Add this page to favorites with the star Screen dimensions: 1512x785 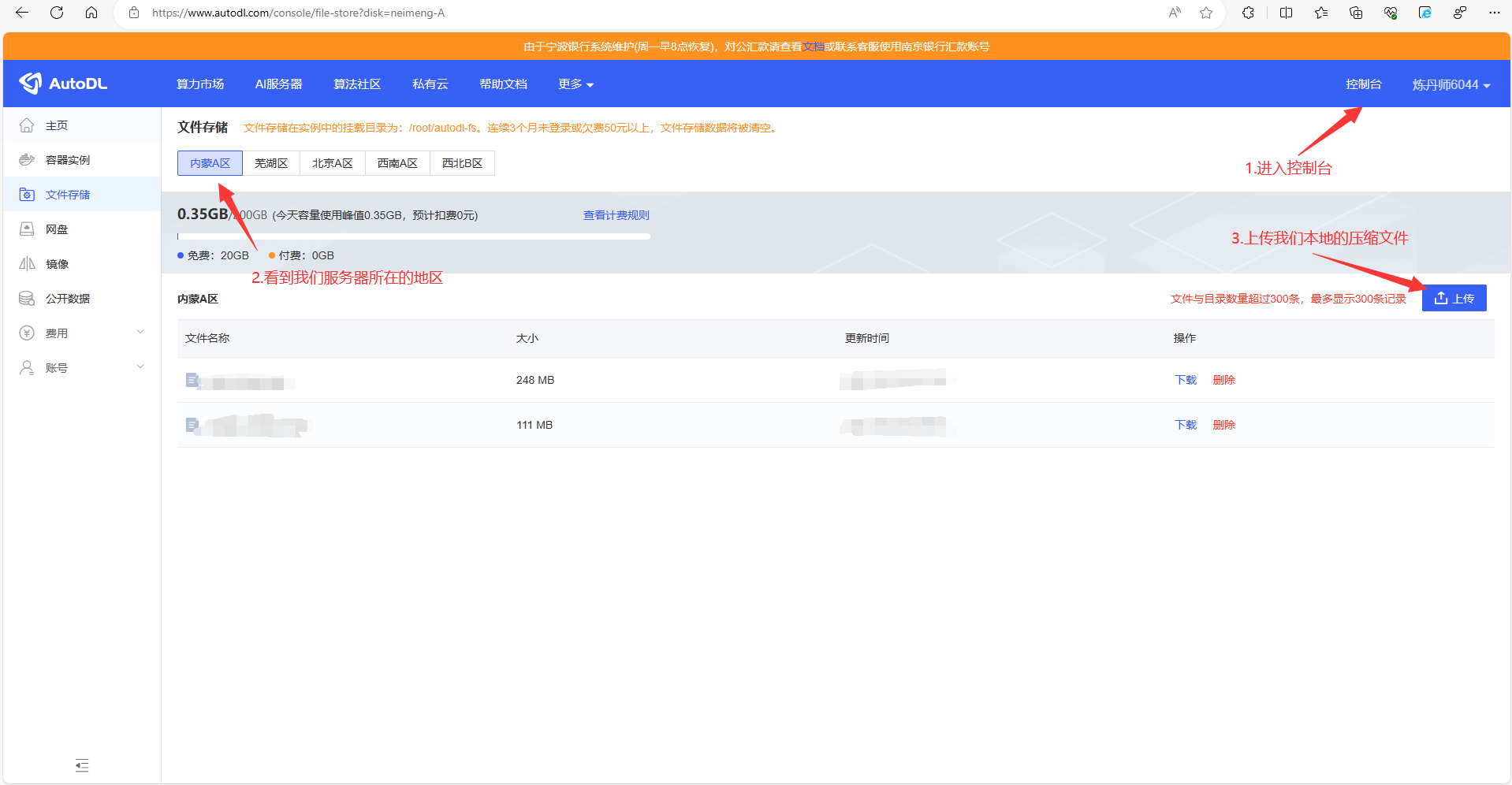(x=1206, y=13)
